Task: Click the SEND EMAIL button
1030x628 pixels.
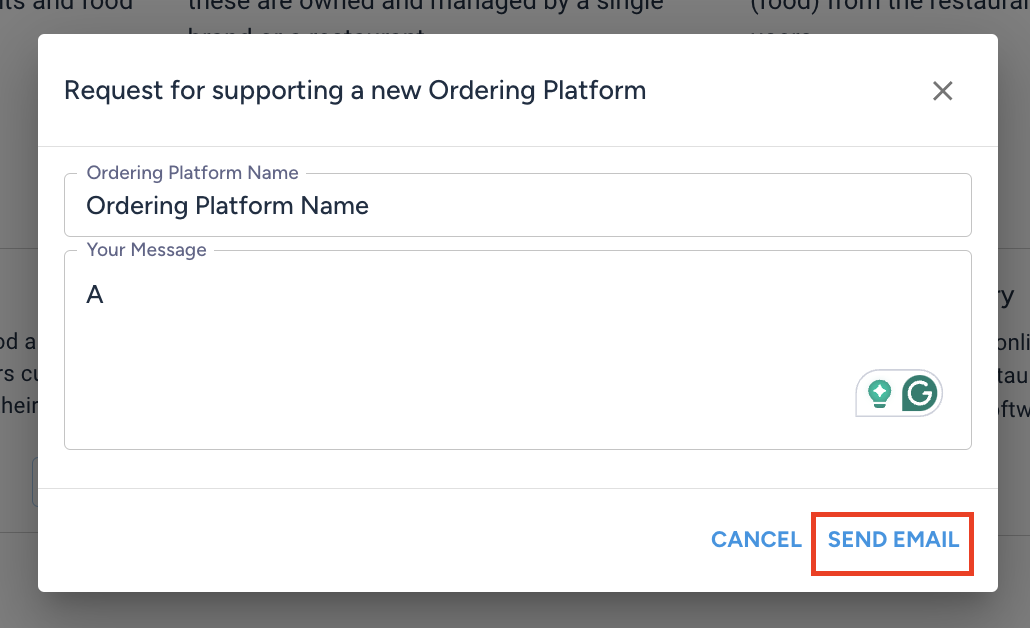Action: (891, 540)
